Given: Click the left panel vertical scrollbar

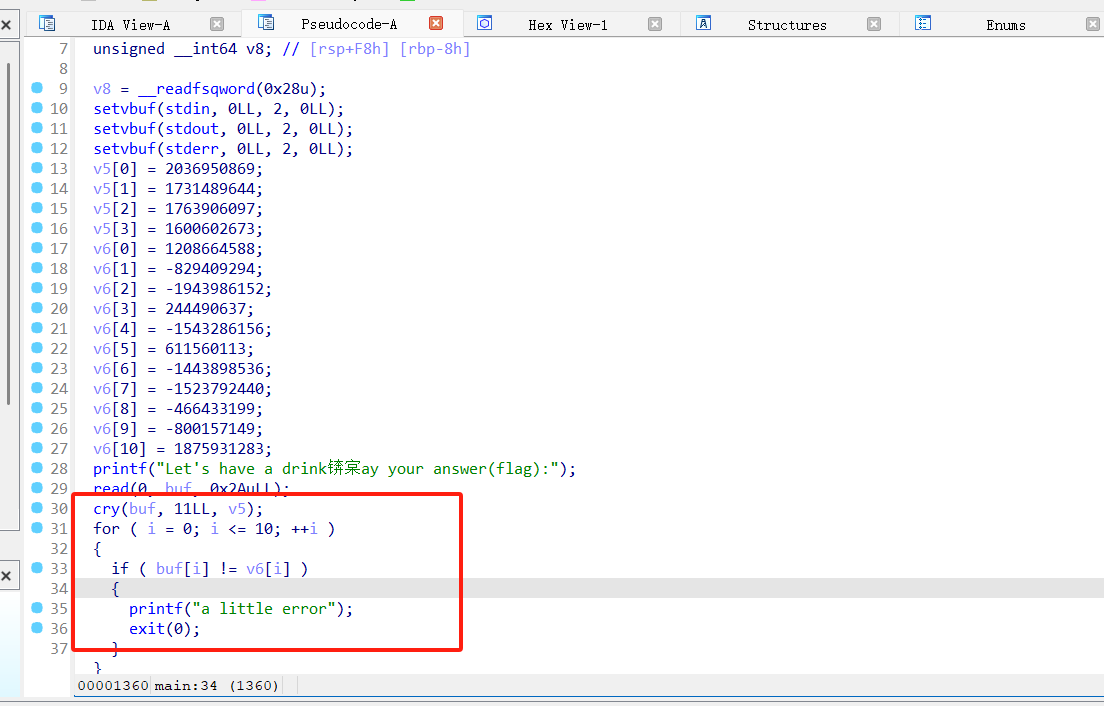Looking at the screenshot, I should pos(8,230).
